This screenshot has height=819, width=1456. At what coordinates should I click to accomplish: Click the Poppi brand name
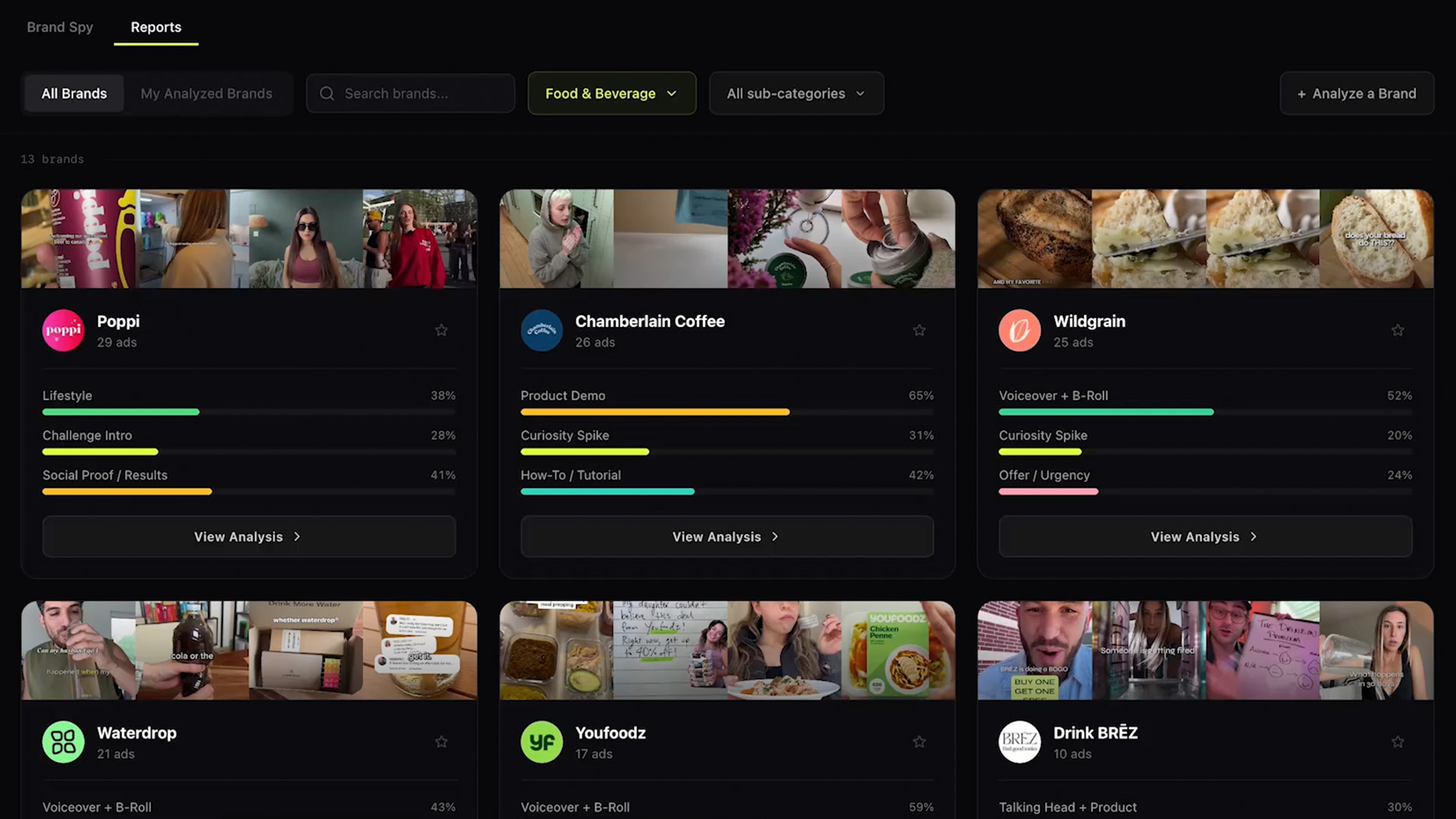pos(118,321)
